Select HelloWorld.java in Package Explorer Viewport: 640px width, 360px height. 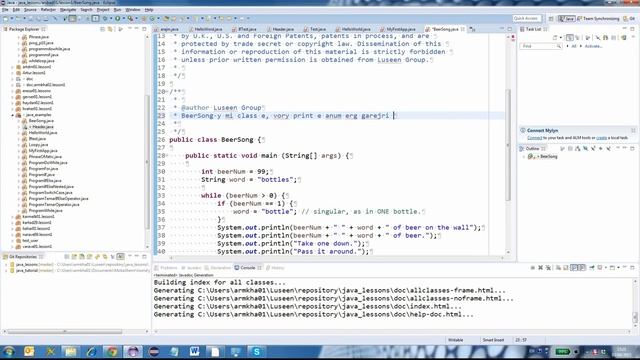click(x=42, y=133)
